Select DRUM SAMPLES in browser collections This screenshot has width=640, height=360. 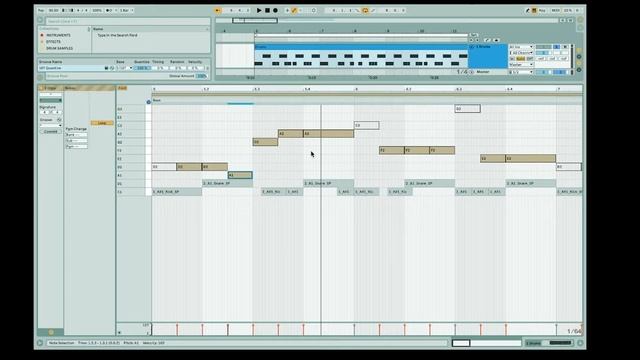tap(60, 48)
